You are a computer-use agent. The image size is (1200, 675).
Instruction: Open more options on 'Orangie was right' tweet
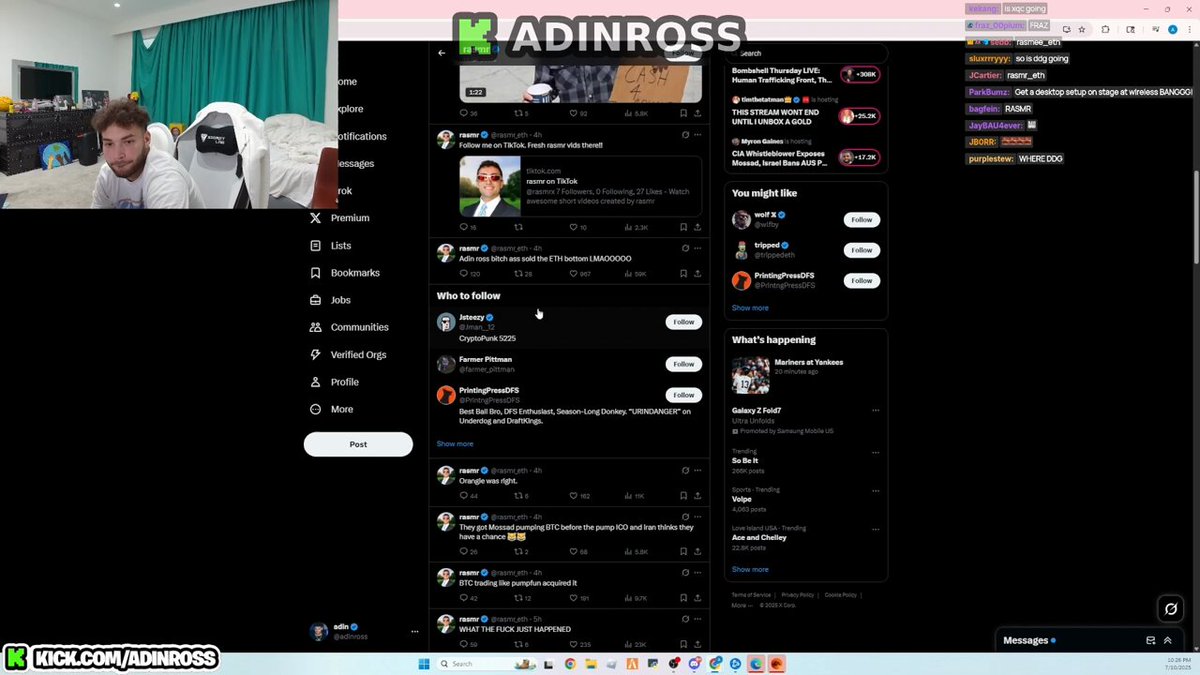[697, 470]
